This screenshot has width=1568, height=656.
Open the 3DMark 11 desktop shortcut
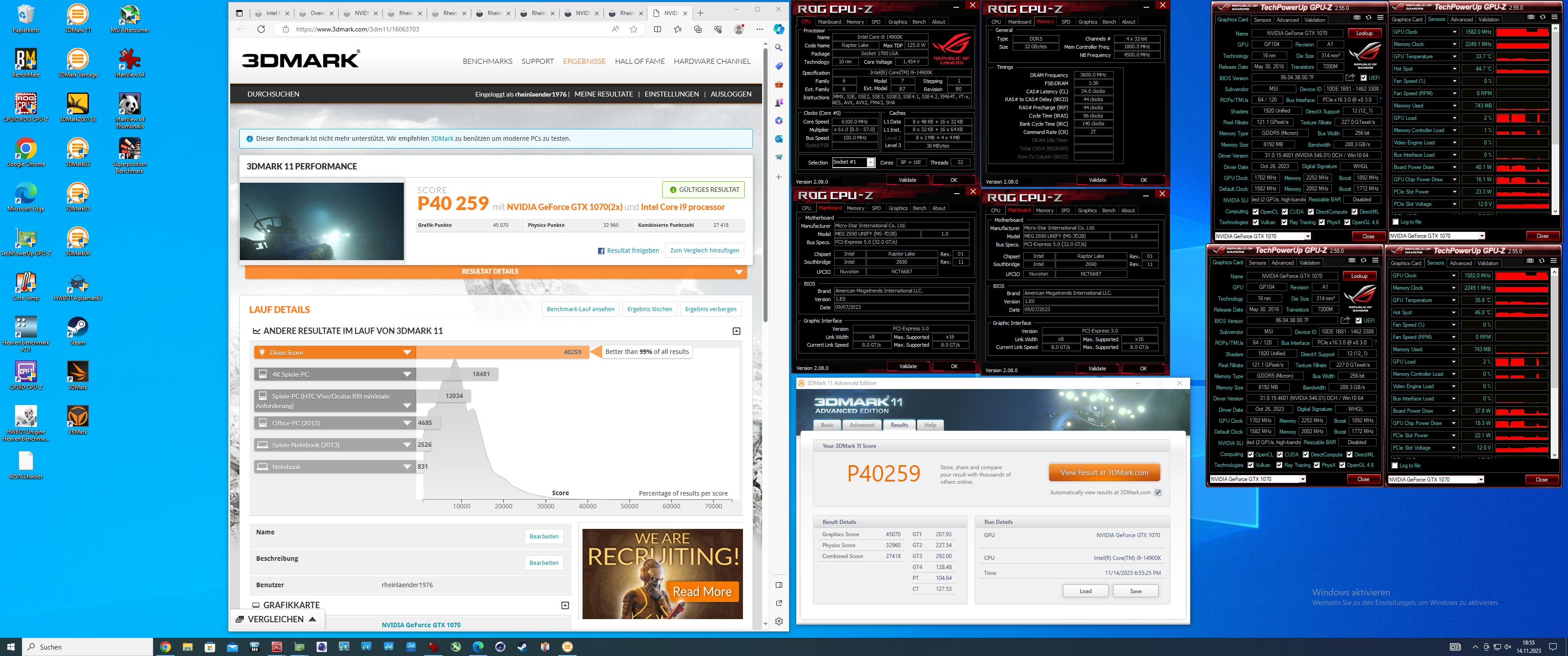(x=77, y=18)
